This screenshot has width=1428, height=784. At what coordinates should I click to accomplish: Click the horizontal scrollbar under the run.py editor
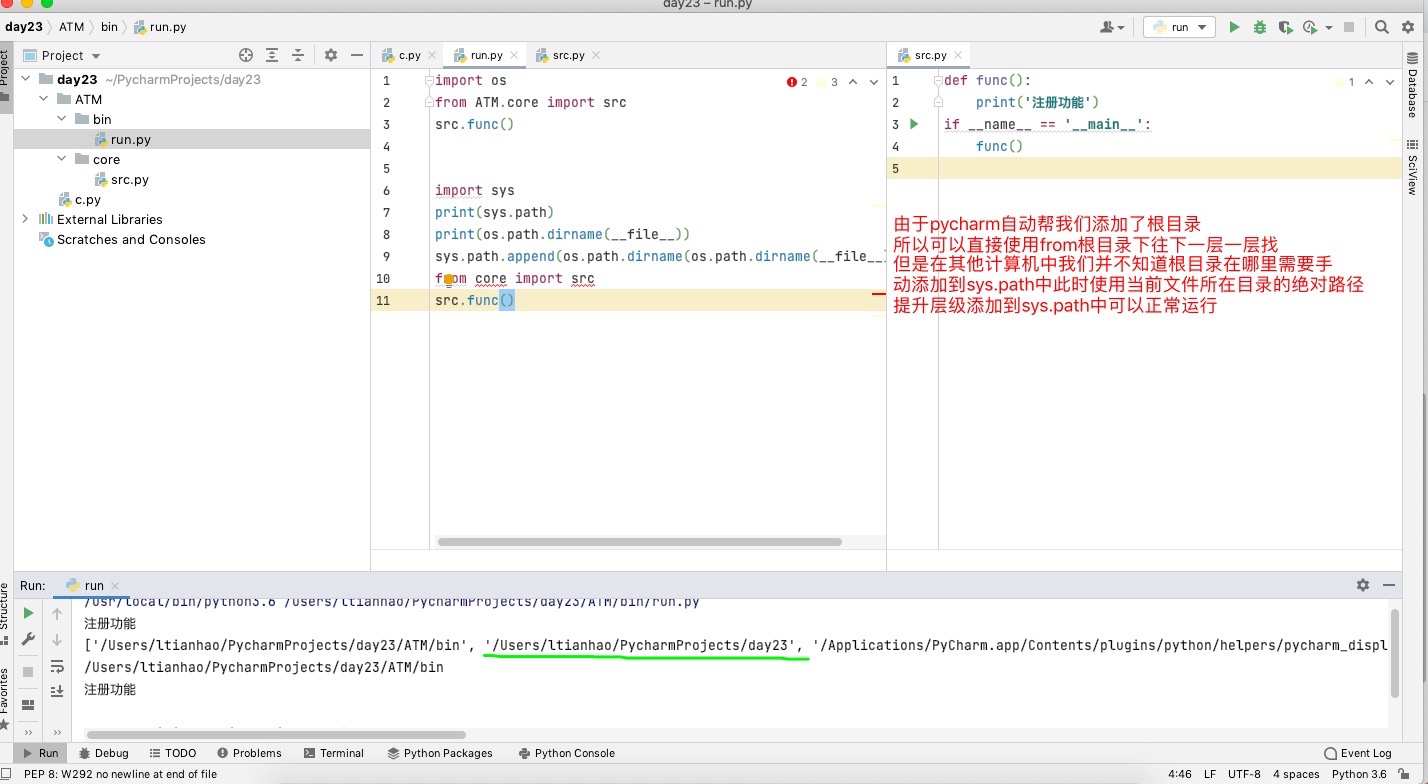tap(640, 542)
